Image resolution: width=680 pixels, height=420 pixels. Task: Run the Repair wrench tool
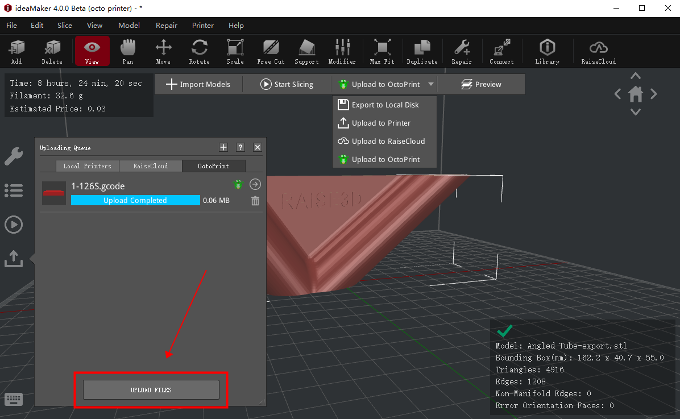point(461,51)
